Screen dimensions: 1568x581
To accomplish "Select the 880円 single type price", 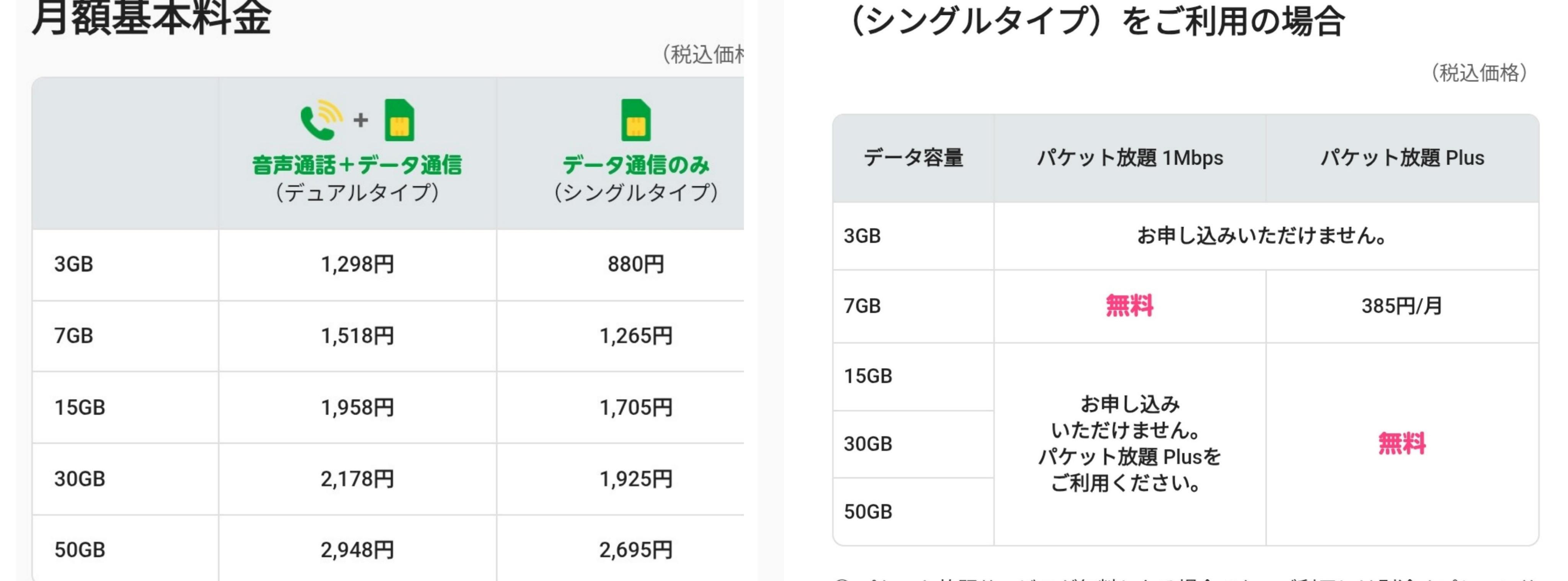I will point(635,264).
